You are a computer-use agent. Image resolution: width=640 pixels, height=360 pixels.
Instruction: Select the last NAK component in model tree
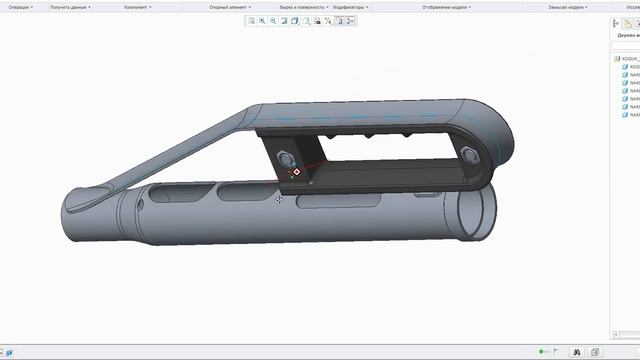click(631, 115)
